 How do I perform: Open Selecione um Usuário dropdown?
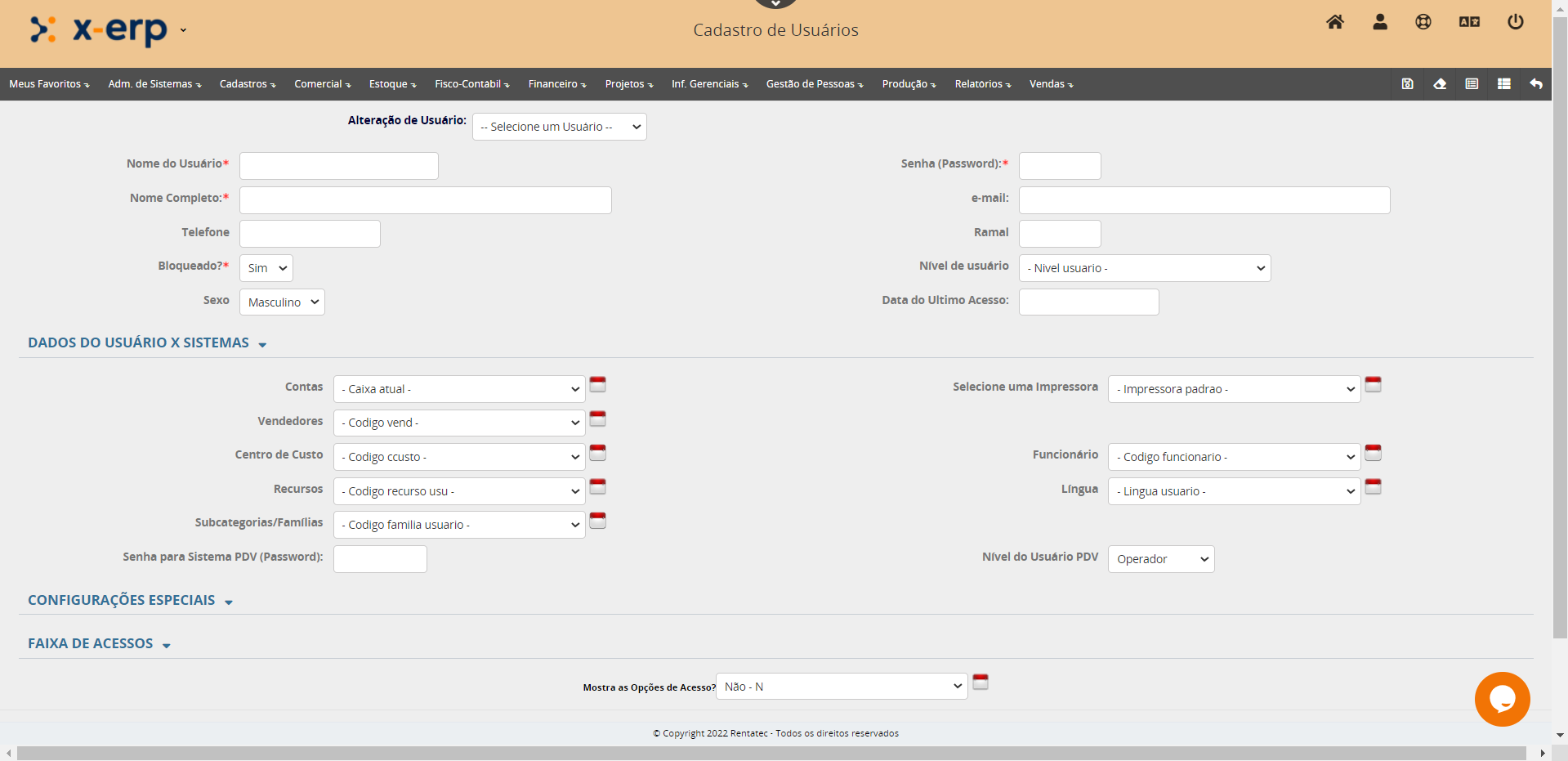point(559,127)
